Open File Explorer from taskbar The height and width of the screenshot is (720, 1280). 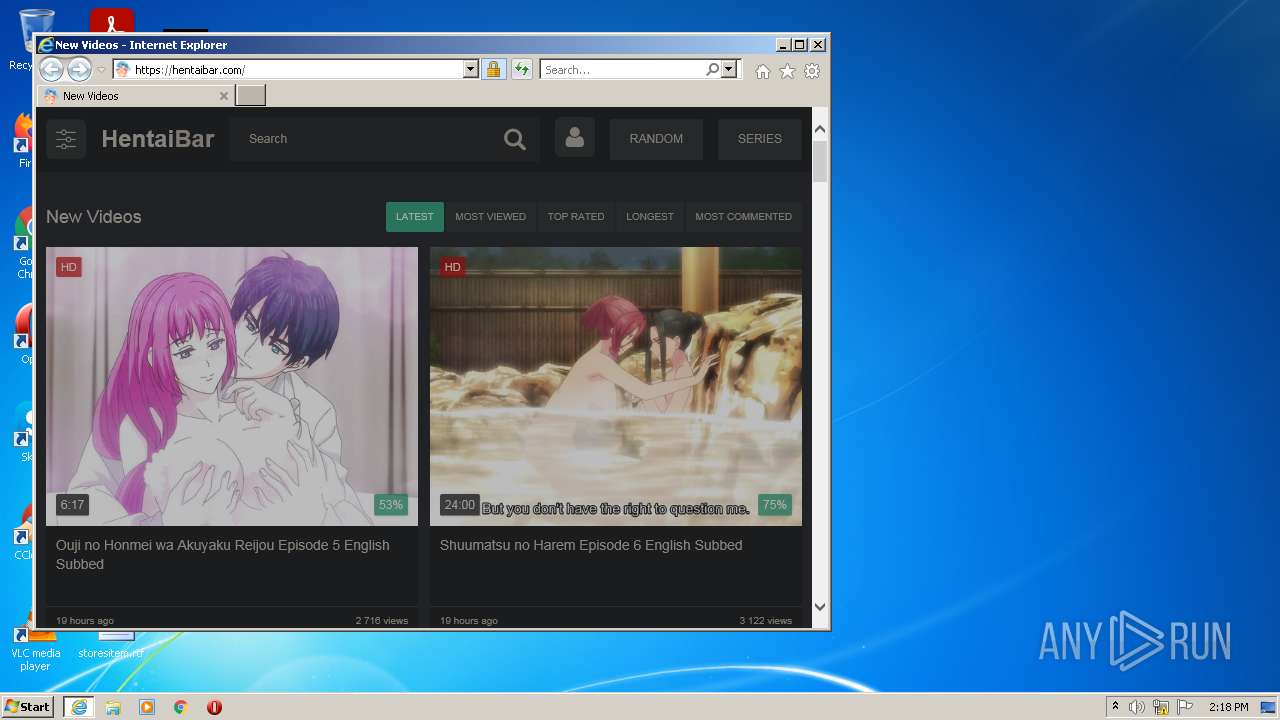click(113, 707)
